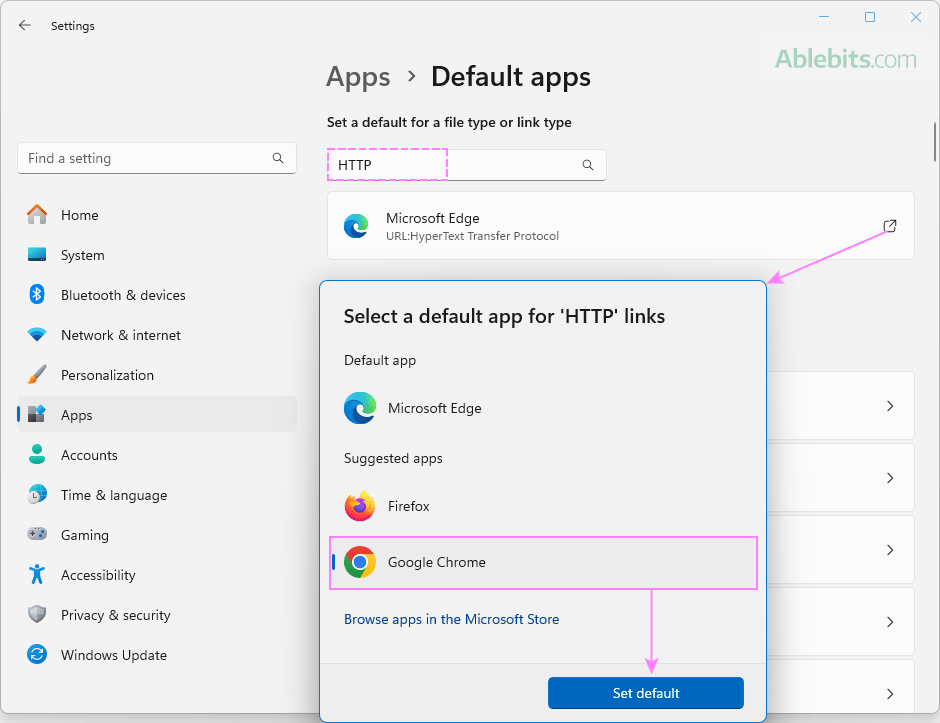Click the Edge logo in the dialog

click(x=360, y=408)
